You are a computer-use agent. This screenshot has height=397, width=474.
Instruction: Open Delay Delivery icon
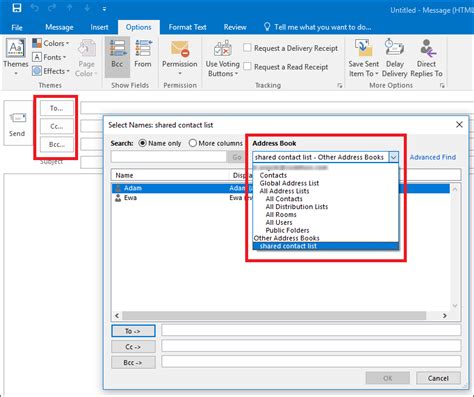[x=394, y=48]
